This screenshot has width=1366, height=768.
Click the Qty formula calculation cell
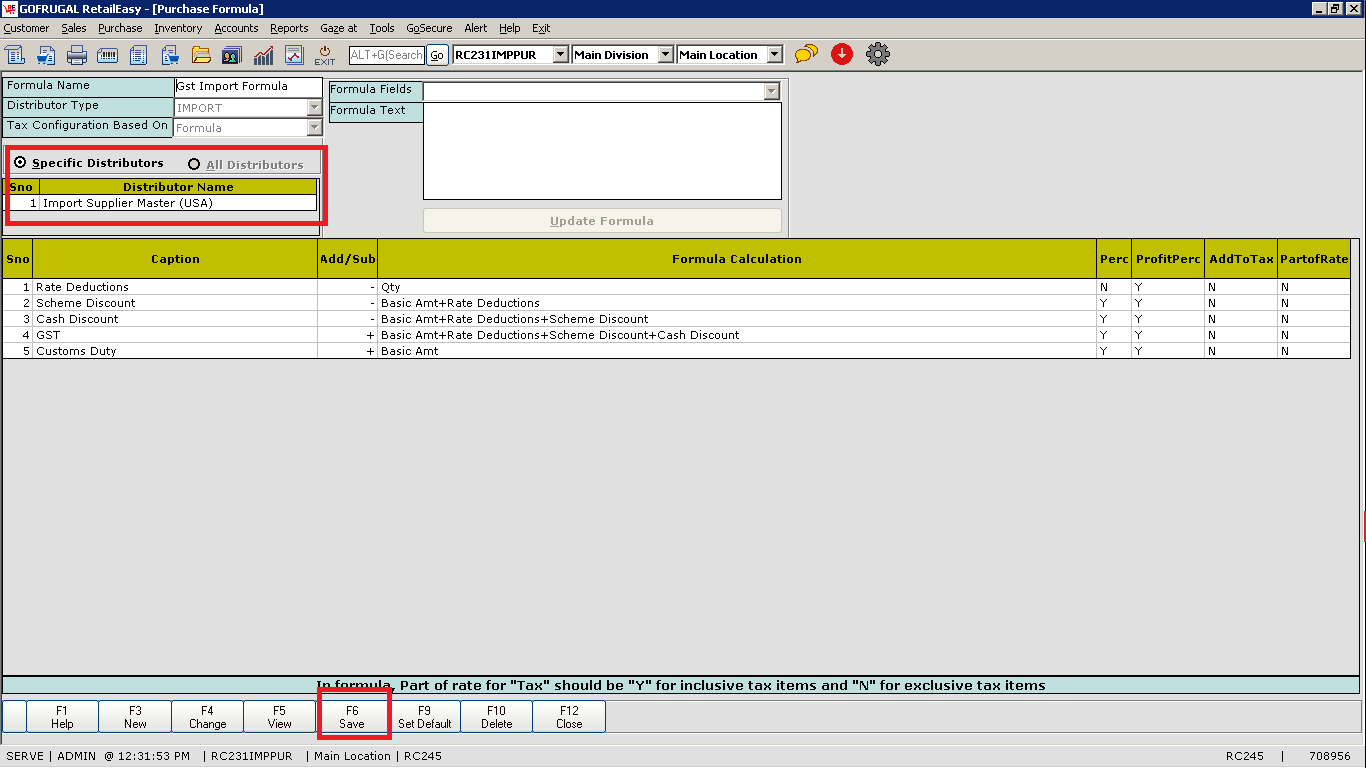pos(737,287)
